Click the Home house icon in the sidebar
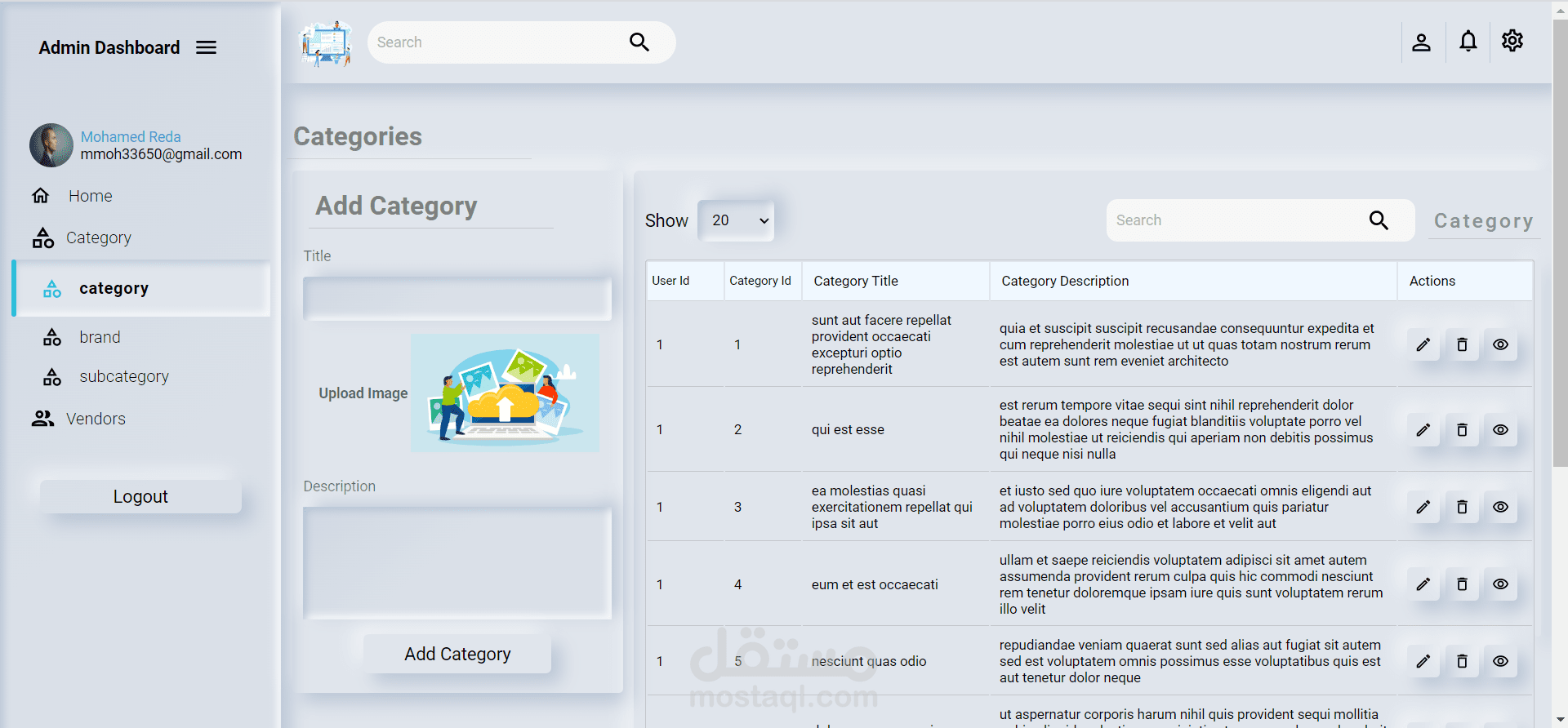The width and height of the screenshot is (1568, 728). [41, 196]
